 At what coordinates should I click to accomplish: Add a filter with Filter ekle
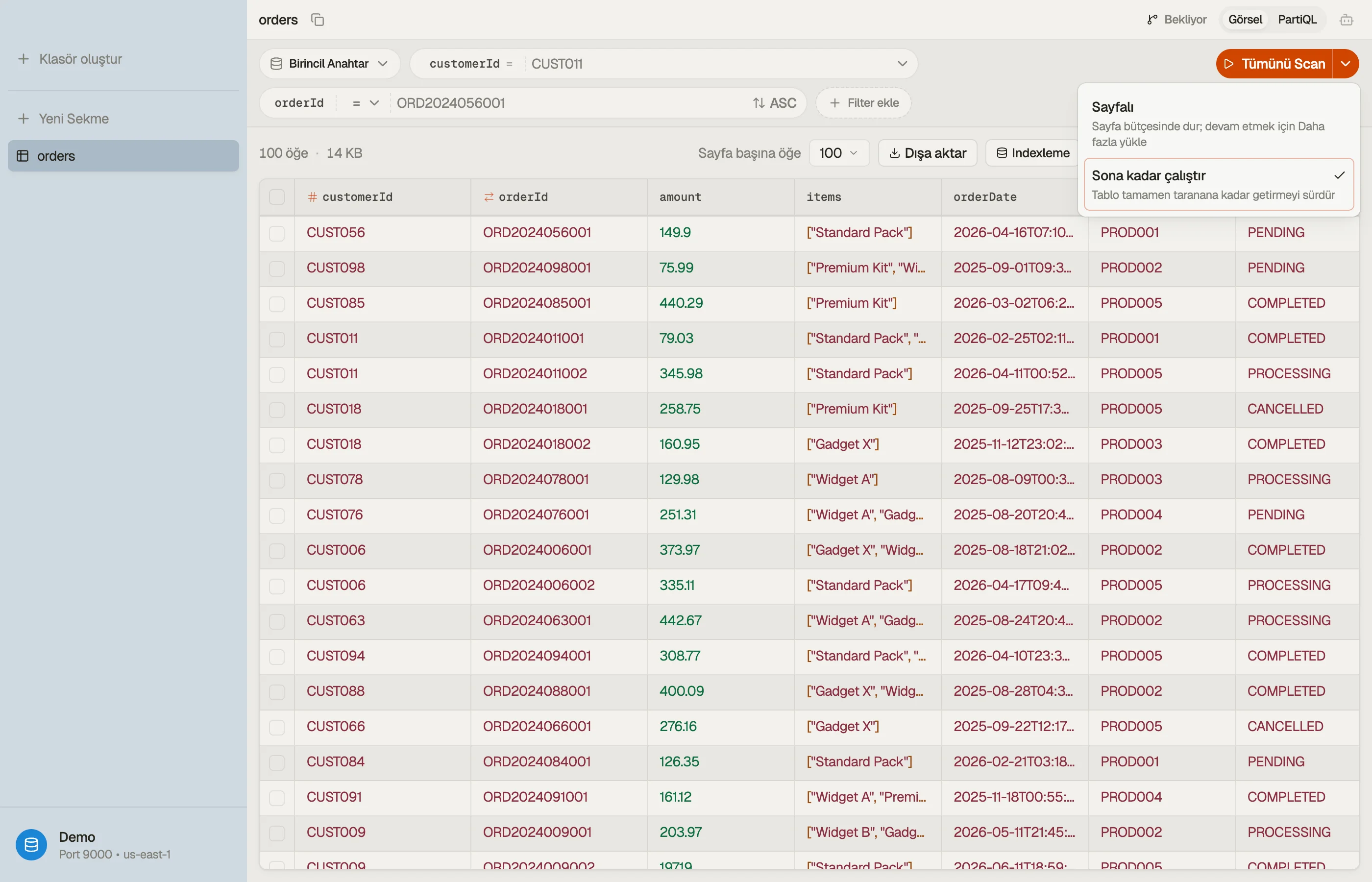[863, 103]
